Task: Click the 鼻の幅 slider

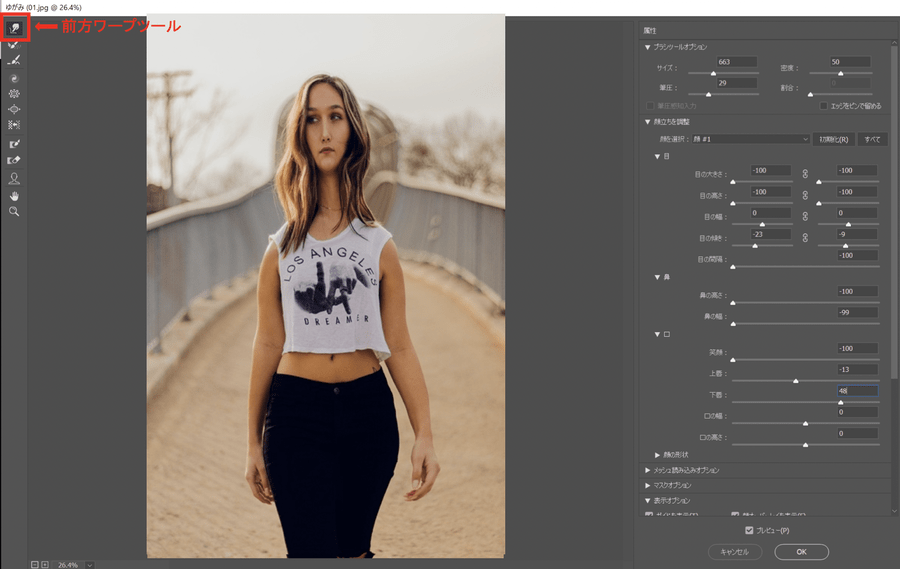Action: point(805,324)
